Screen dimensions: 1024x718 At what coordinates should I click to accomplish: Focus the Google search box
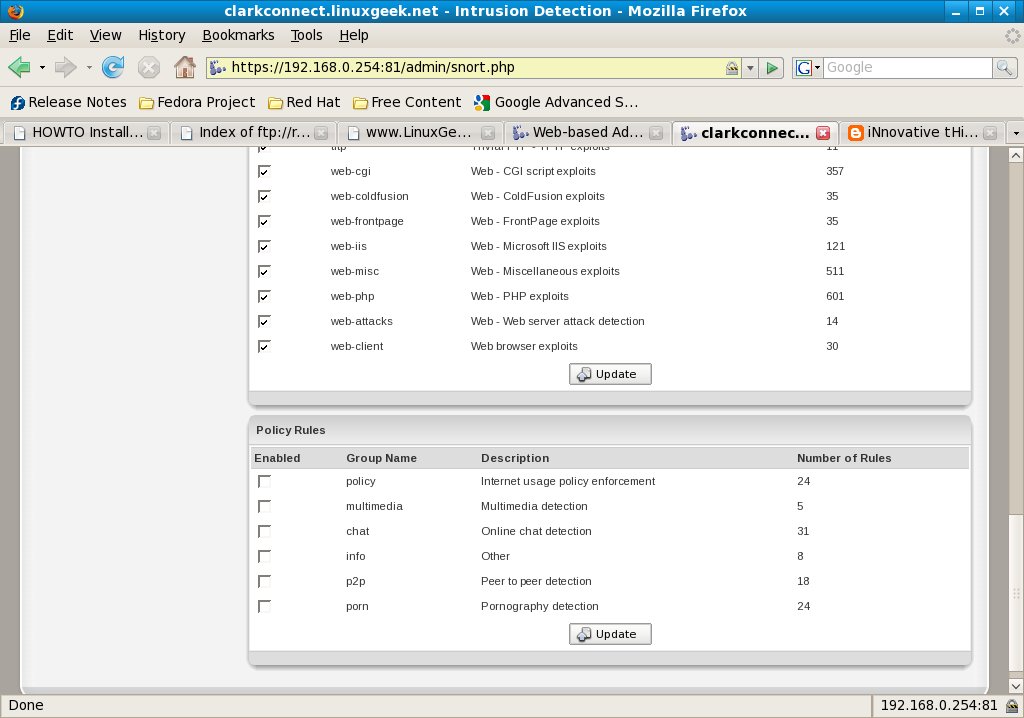click(908, 67)
